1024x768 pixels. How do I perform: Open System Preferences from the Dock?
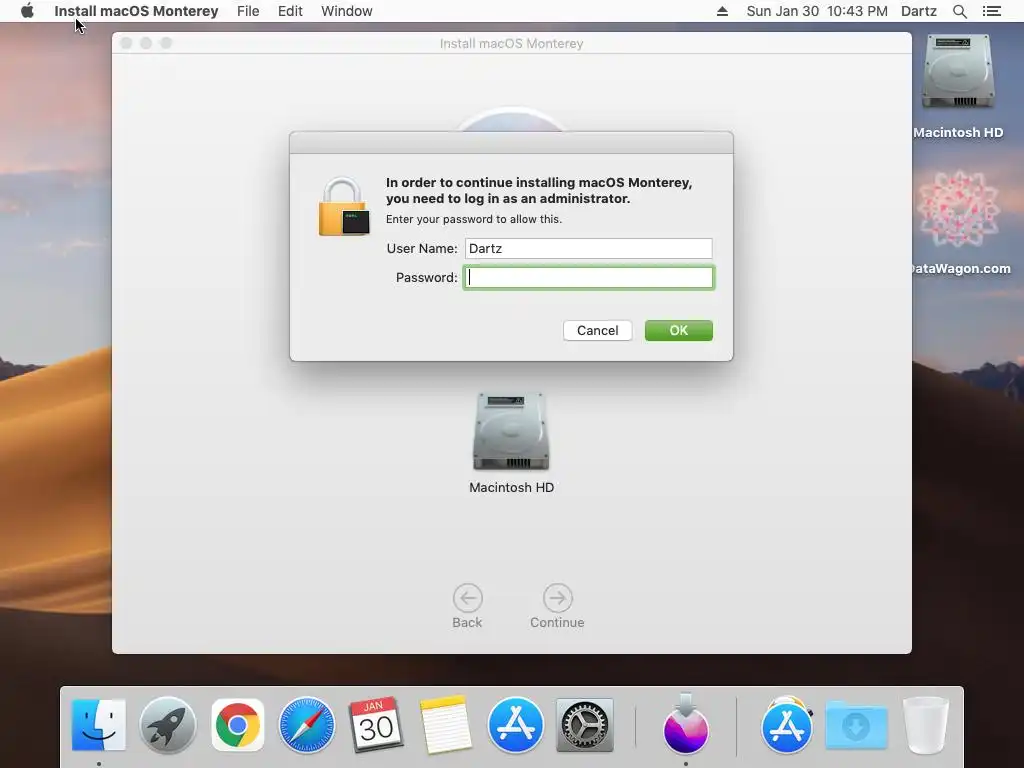pos(584,725)
